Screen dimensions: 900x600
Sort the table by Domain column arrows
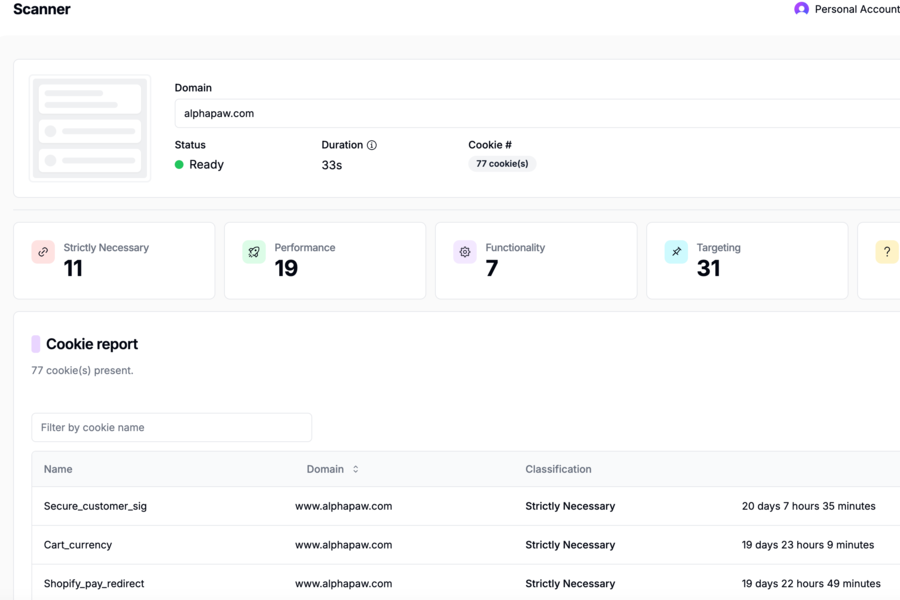click(x=355, y=469)
